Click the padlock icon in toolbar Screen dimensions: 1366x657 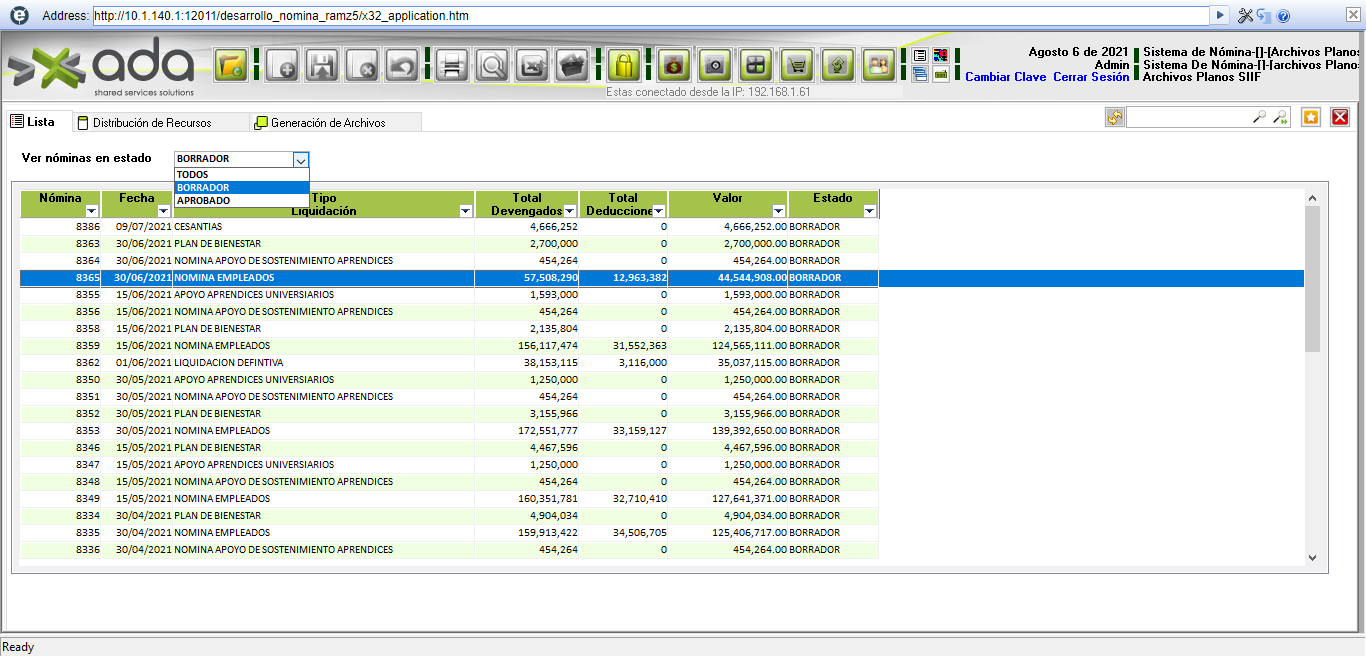pyautogui.click(x=624, y=66)
